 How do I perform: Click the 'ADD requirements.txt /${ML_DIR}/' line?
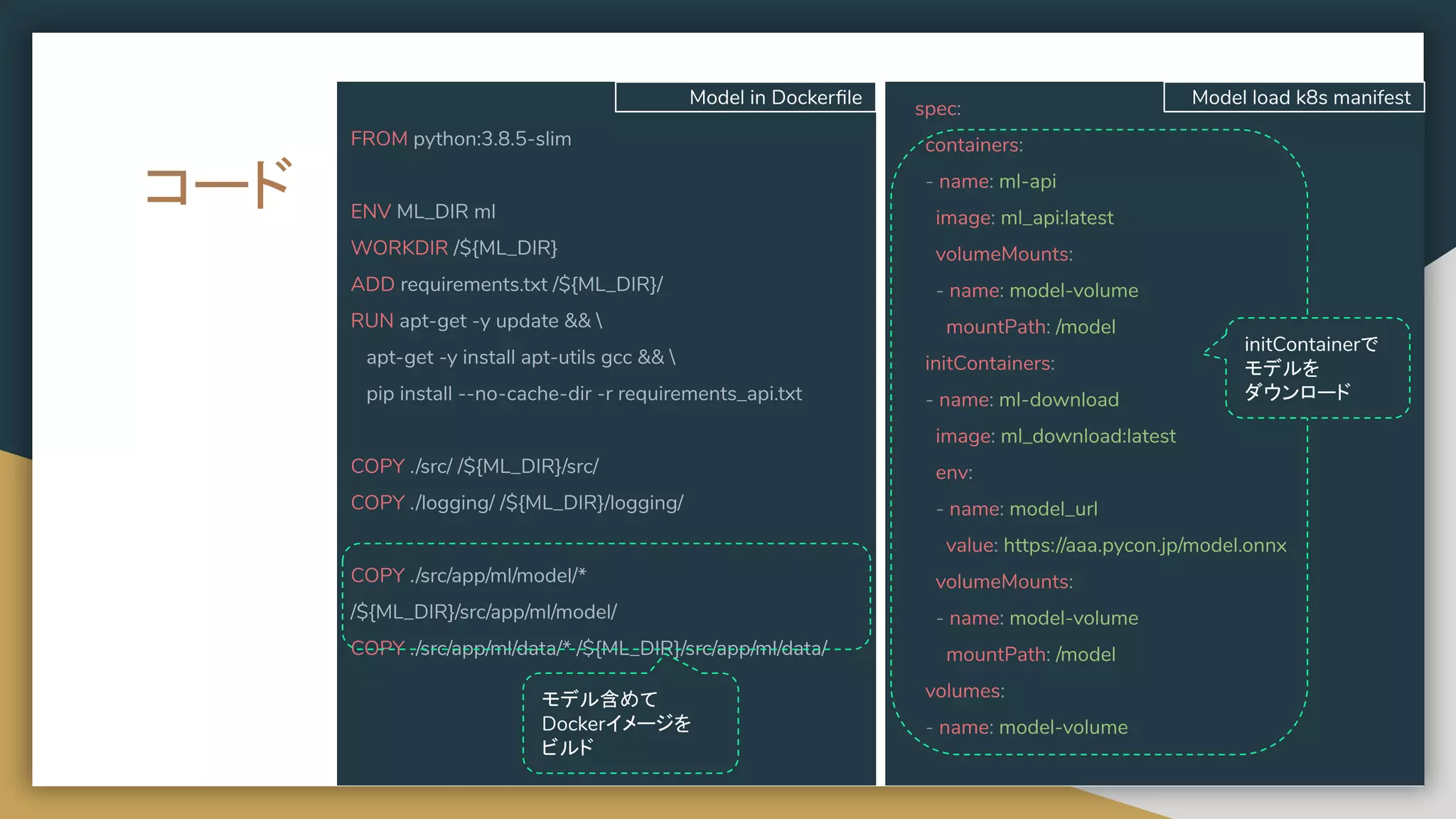(507, 284)
